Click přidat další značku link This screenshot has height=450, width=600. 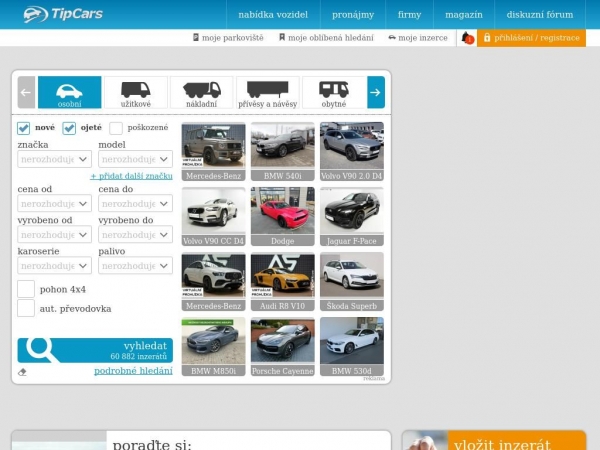pyautogui.click(x=131, y=176)
